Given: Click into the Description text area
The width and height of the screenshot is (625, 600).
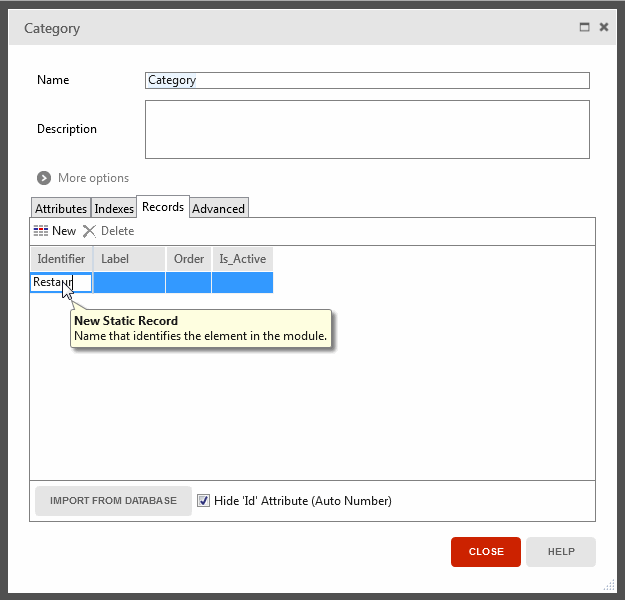Looking at the screenshot, I should tap(367, 129).
